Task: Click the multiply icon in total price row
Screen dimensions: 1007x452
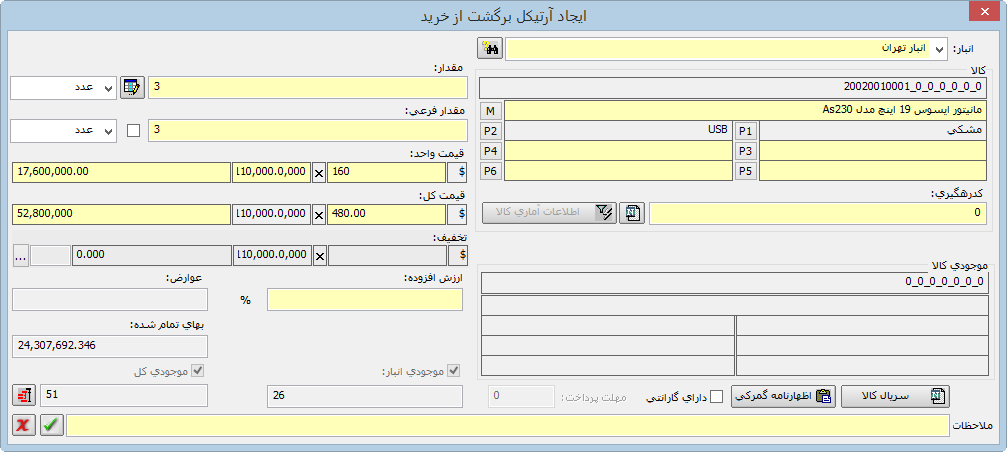Action: 319,213
